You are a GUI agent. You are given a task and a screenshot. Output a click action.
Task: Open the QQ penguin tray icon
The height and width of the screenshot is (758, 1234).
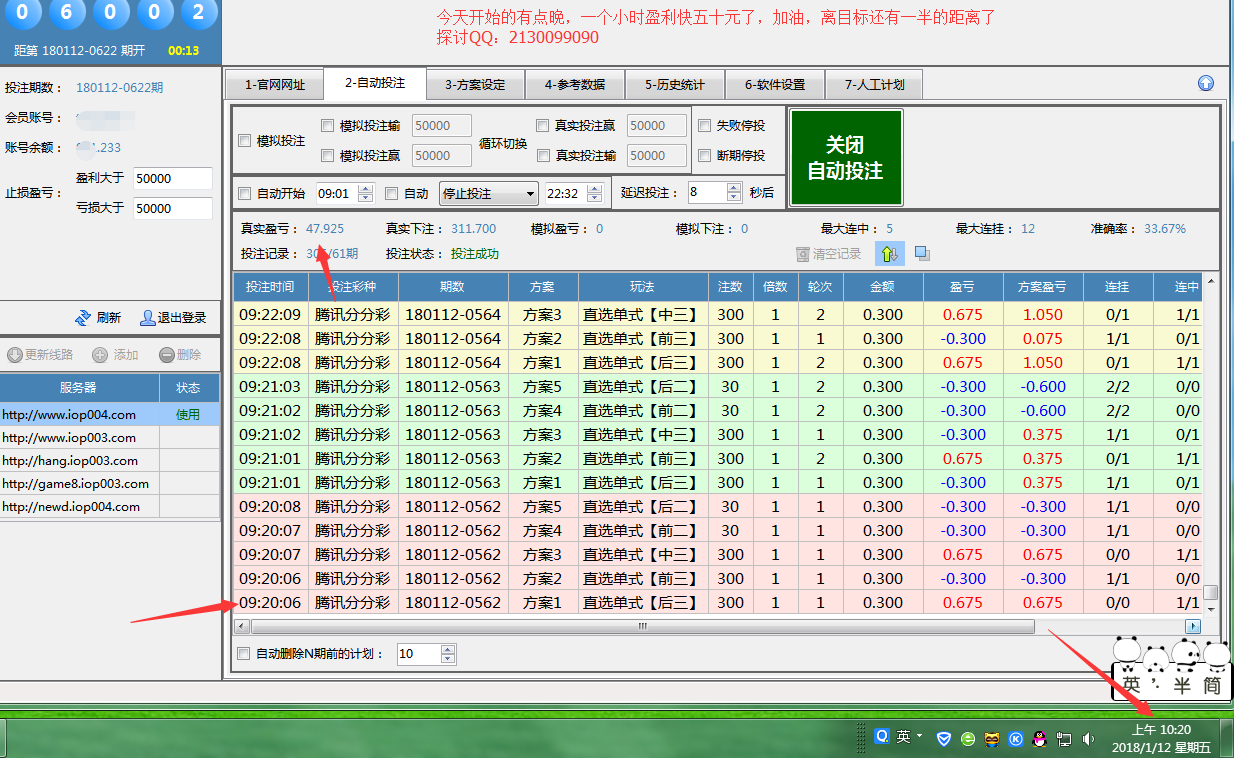click(x=1039, y=739)
